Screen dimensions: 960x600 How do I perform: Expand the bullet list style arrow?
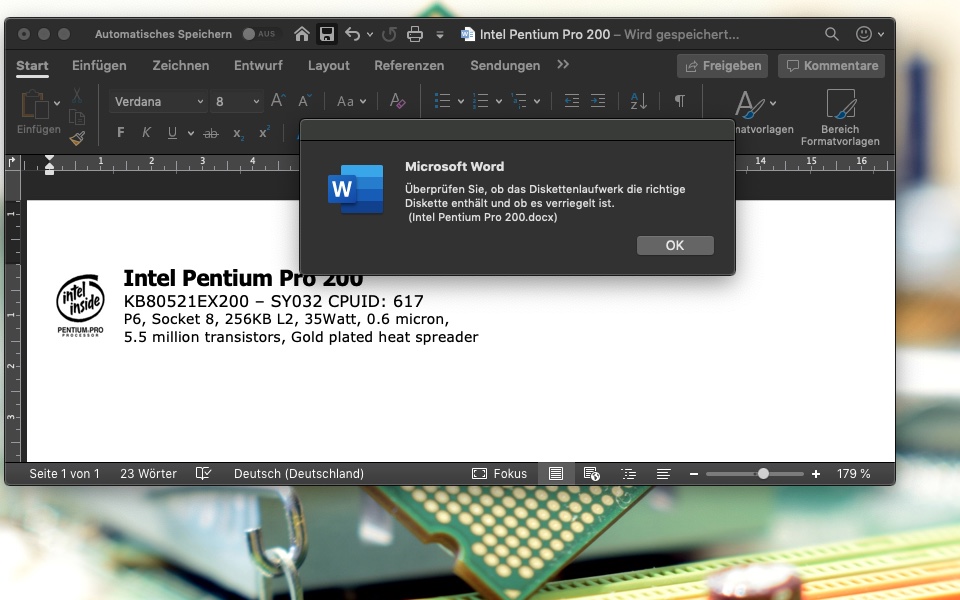point(460,102)
